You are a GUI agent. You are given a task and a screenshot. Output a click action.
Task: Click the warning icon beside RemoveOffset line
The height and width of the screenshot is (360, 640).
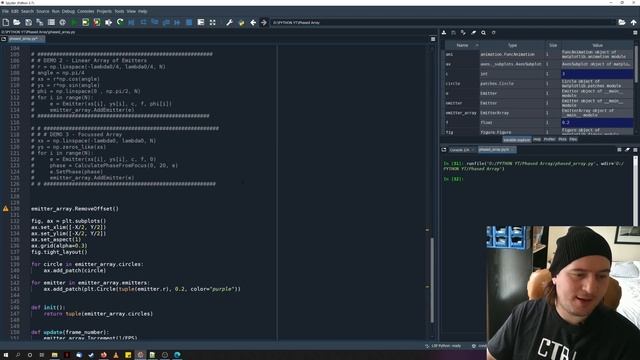[6, 209]
